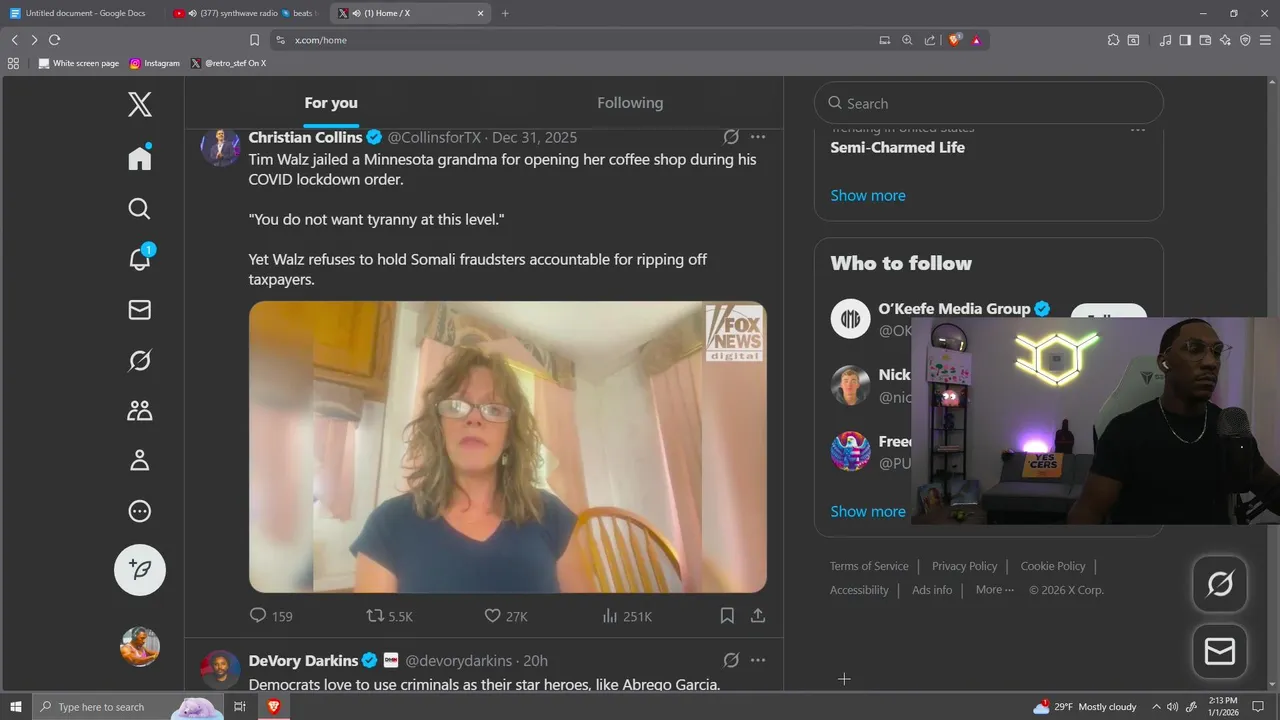Open DeVory Darkins profile avatar
The image size is (1280, 720).
[220, 670]
